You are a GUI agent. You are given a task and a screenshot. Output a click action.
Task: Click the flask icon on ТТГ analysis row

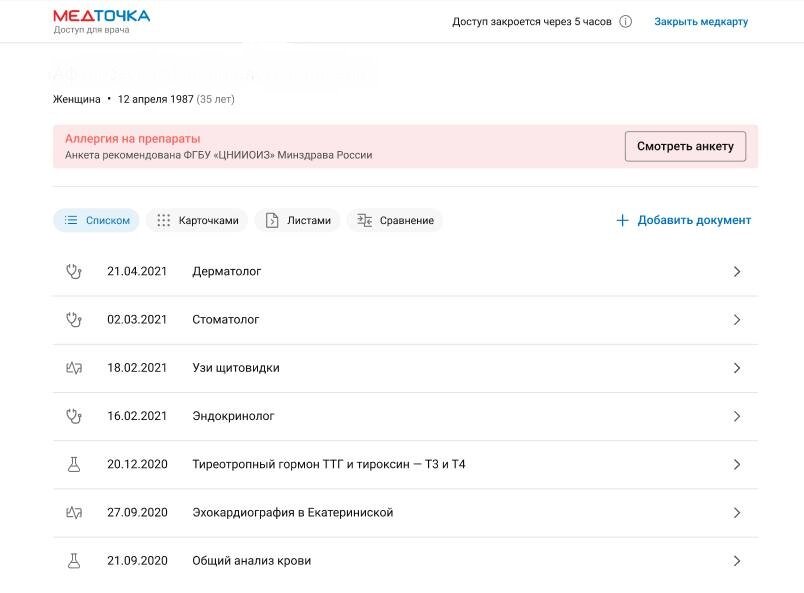pyautogui.click(x=75, y=464)
